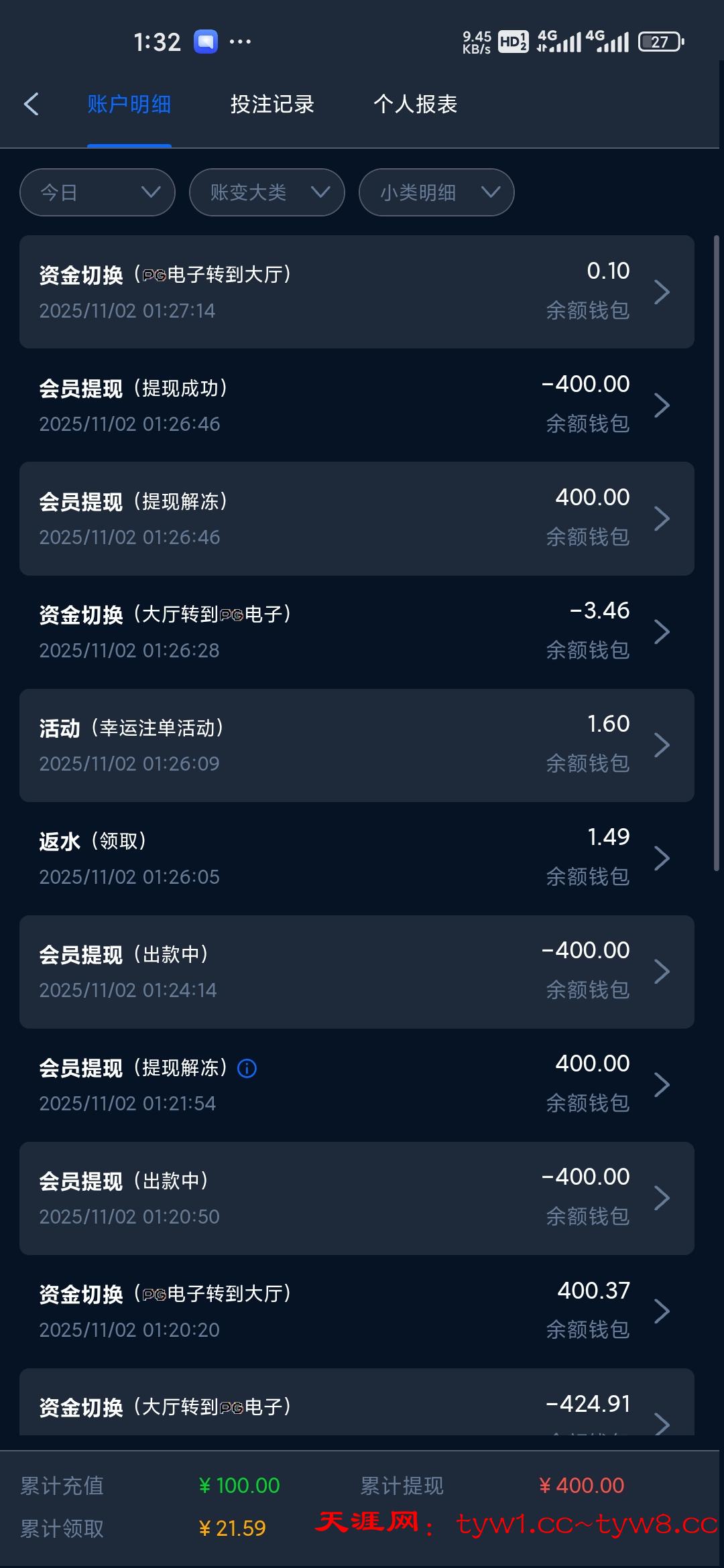Image resolution: width=724 pixels, height=1568 pixels.
Task: Tap the arrow on -3.46 transfer row
Action: click(x=662, y=632)
